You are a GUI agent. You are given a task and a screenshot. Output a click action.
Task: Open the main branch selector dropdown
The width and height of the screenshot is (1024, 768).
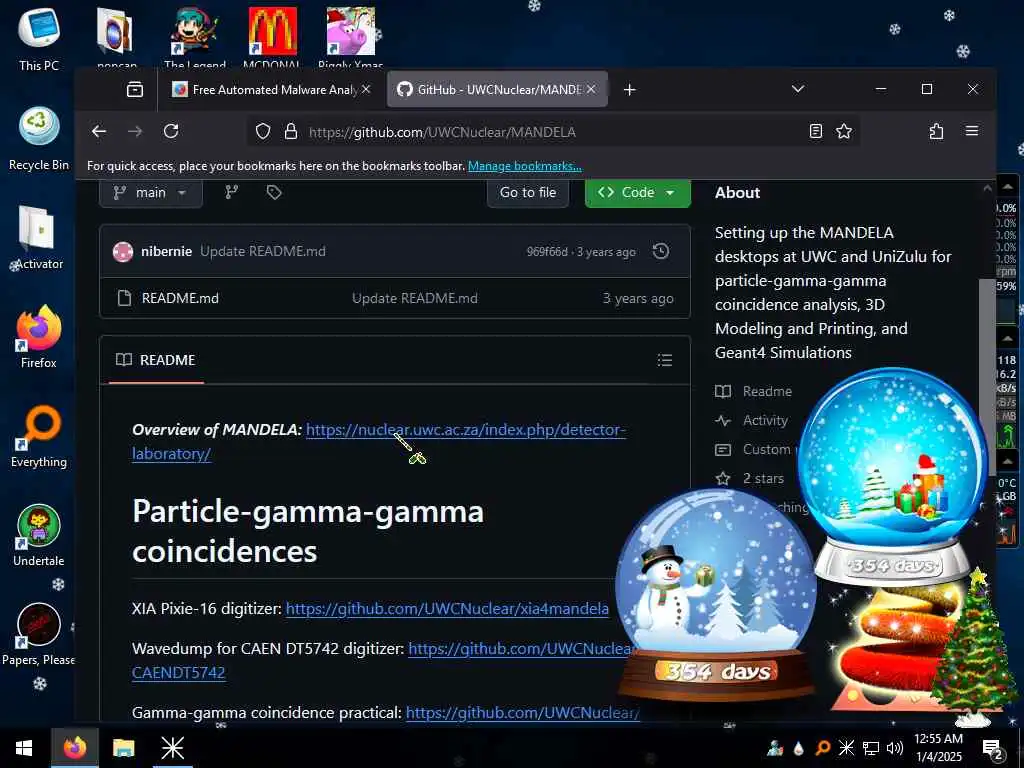coord(151,193)
